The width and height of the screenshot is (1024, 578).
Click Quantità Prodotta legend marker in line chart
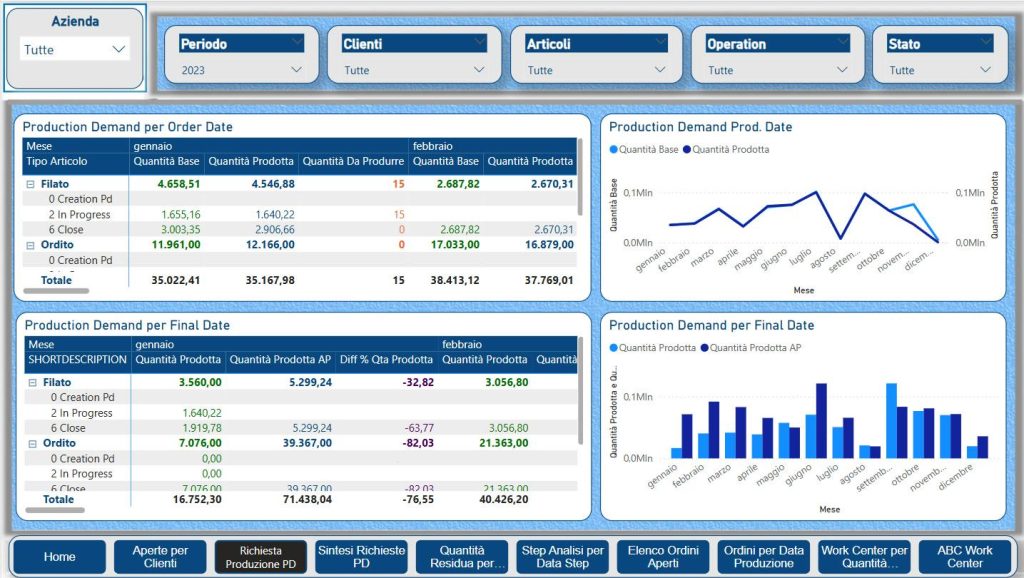pos(688,150)
